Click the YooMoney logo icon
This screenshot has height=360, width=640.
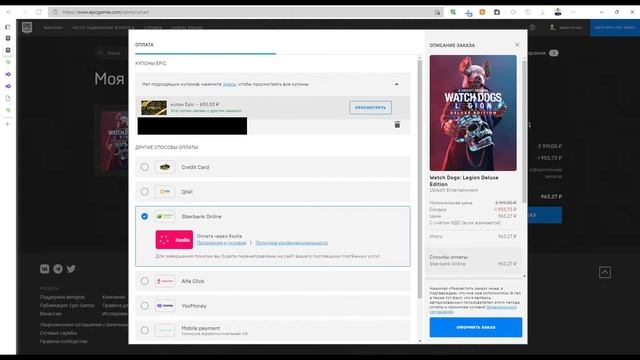(x=165, y=306)
